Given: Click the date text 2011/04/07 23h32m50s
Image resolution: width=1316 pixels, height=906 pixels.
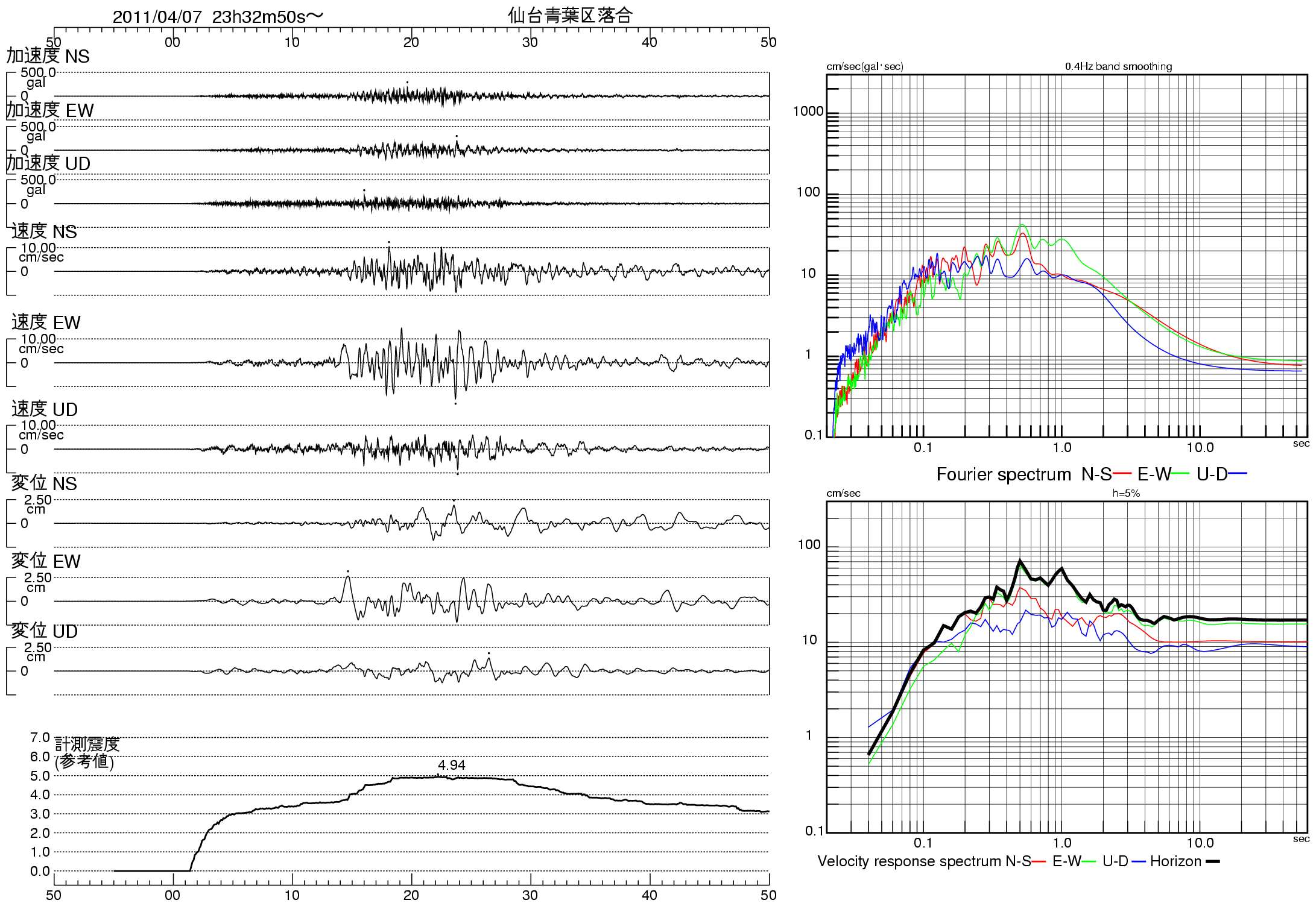Looking at the screenshot, I should (x=218, y=17).
